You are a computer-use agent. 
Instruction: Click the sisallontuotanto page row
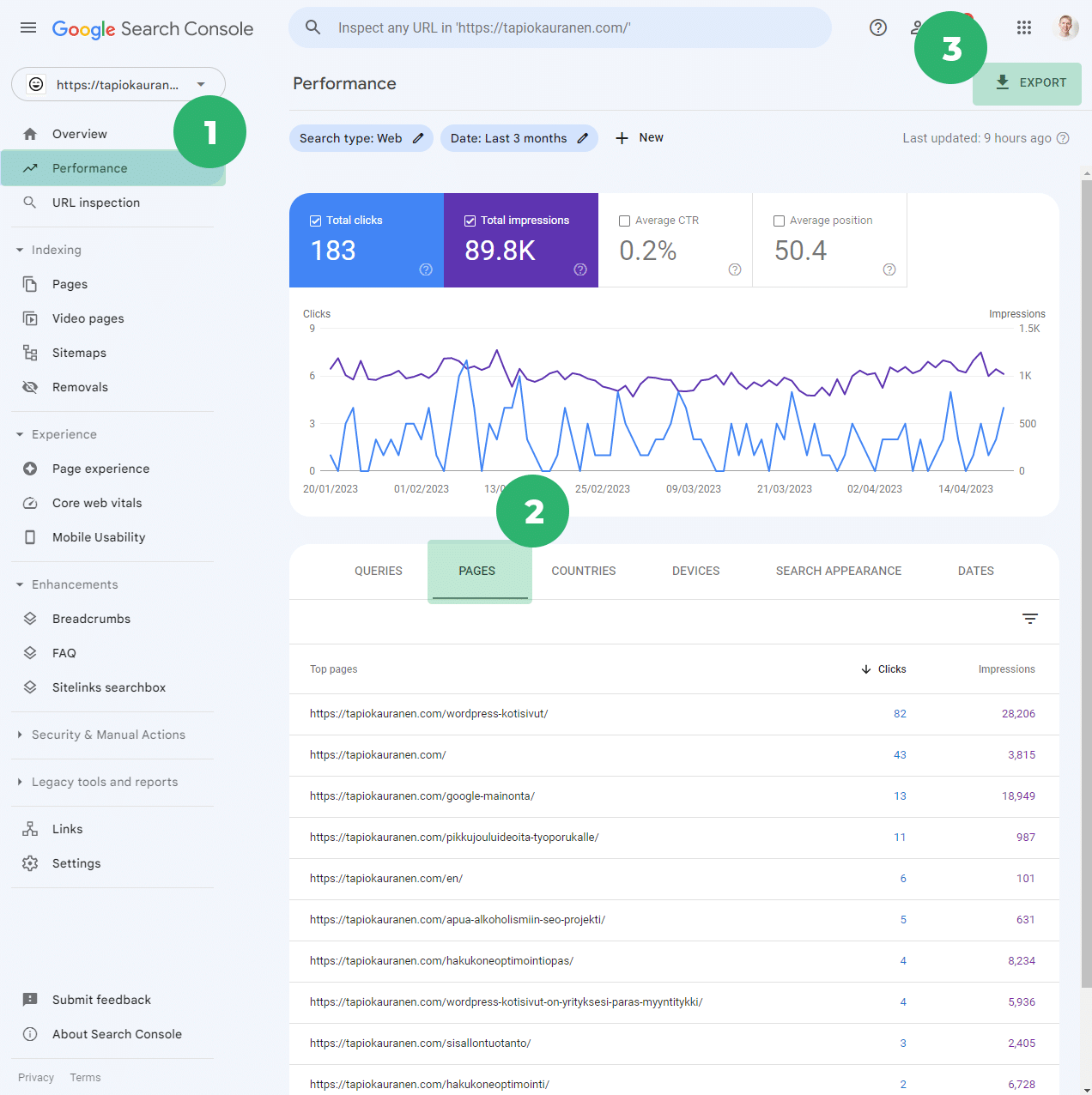tap(674, 1044)
